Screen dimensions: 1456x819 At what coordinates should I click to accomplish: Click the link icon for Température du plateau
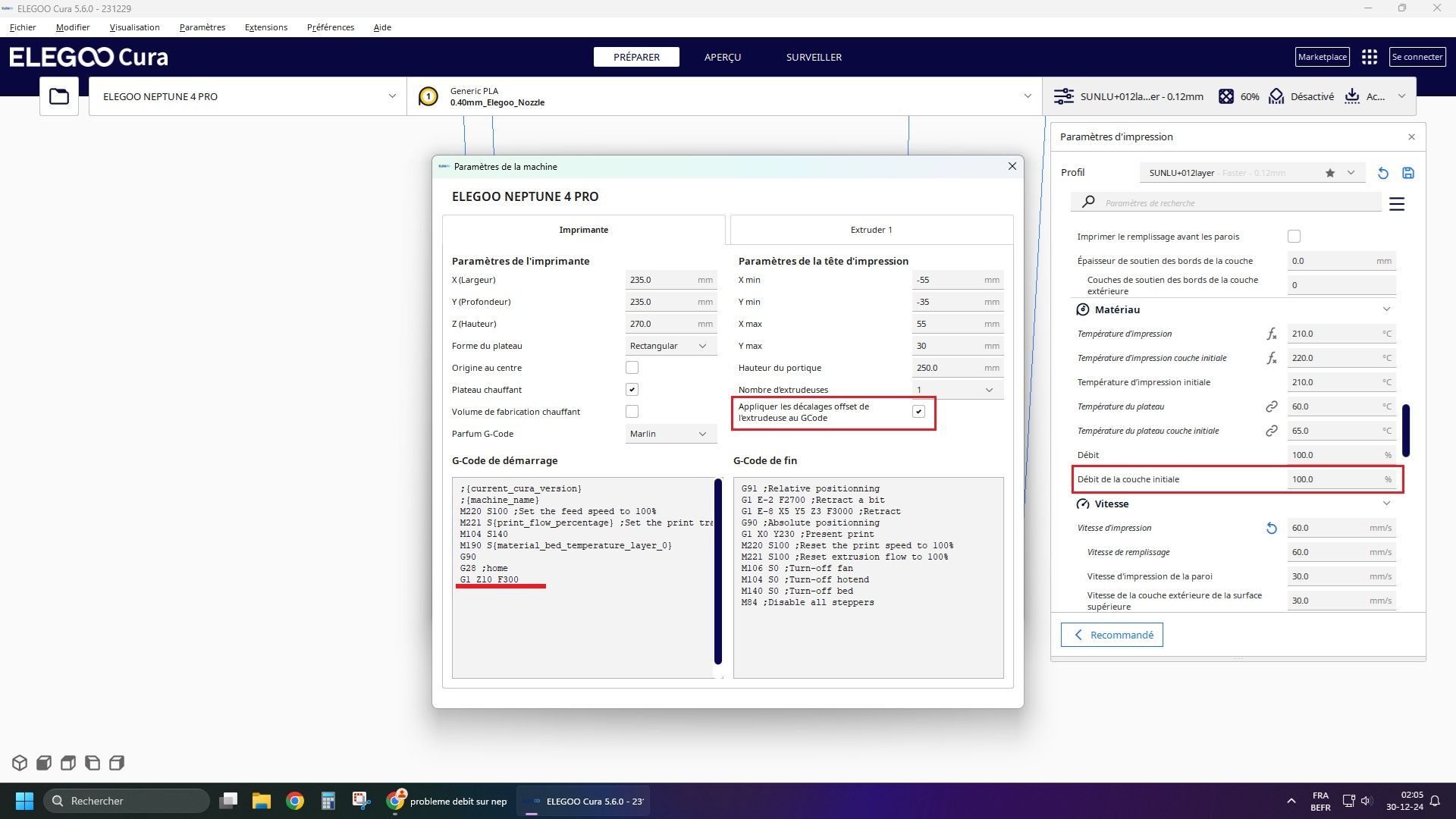(1272, 406)
